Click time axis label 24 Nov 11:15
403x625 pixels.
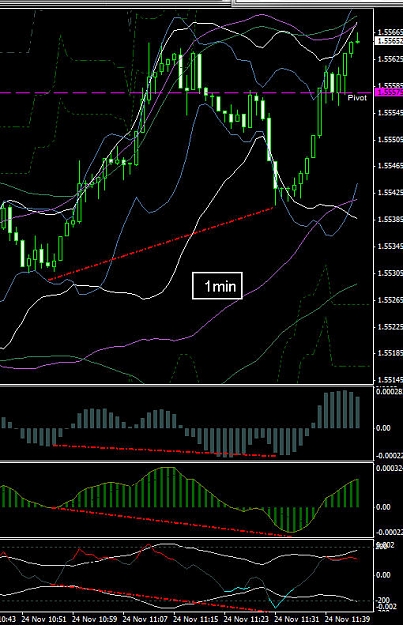click(196, 619)
